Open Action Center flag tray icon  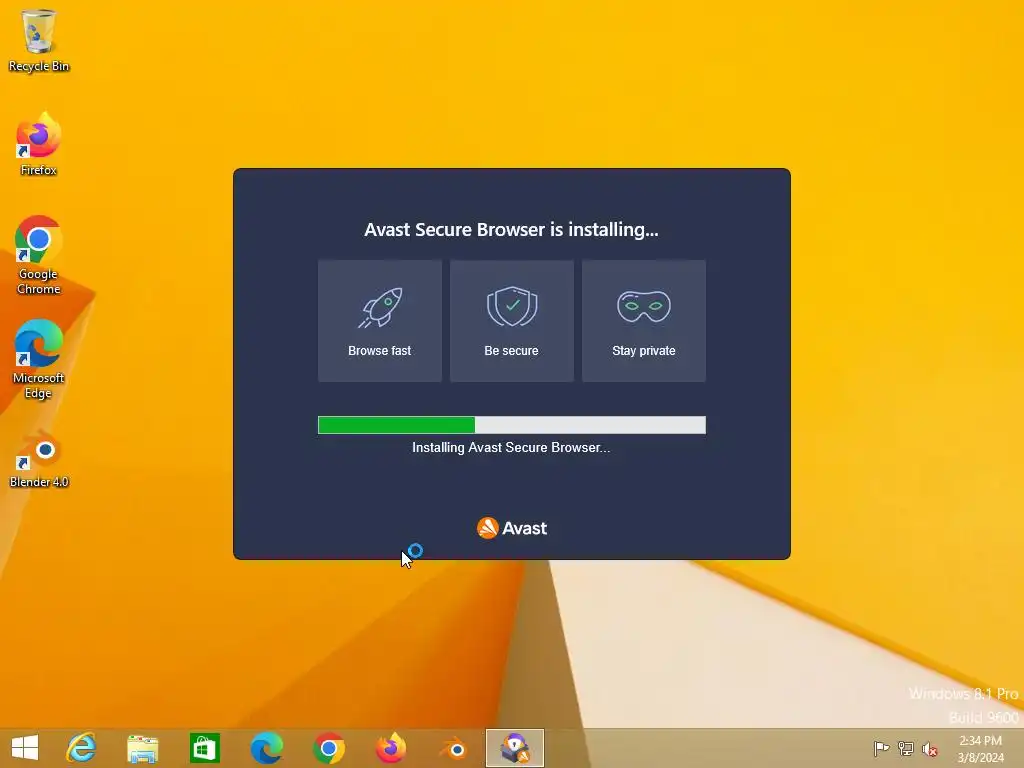[x=881, y=748]
